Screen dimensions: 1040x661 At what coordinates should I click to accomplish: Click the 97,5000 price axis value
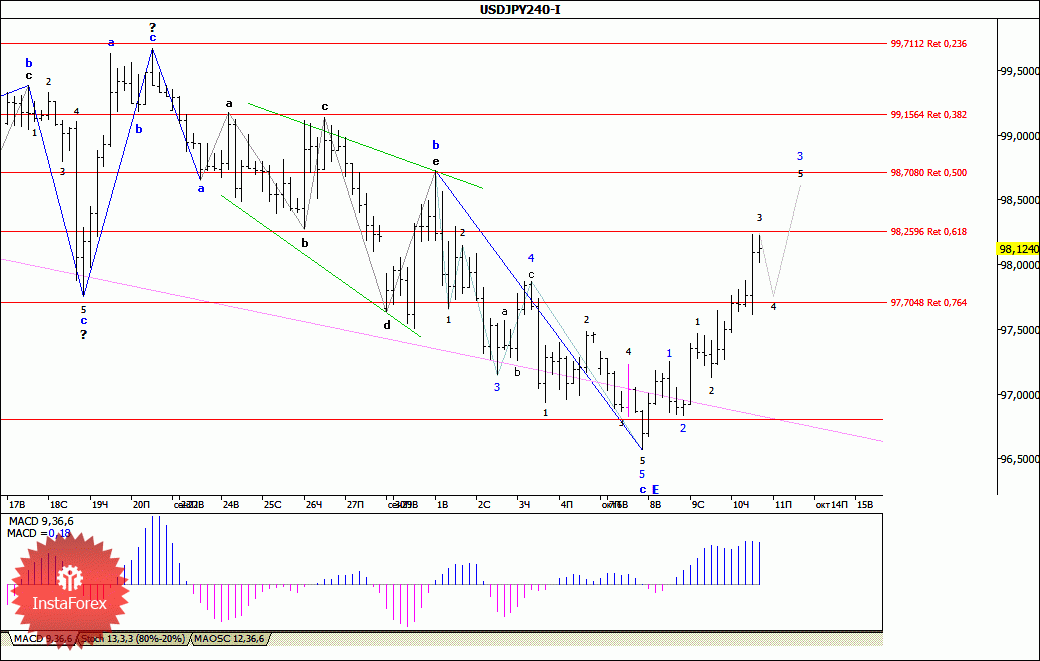(x=1019, y=330)
